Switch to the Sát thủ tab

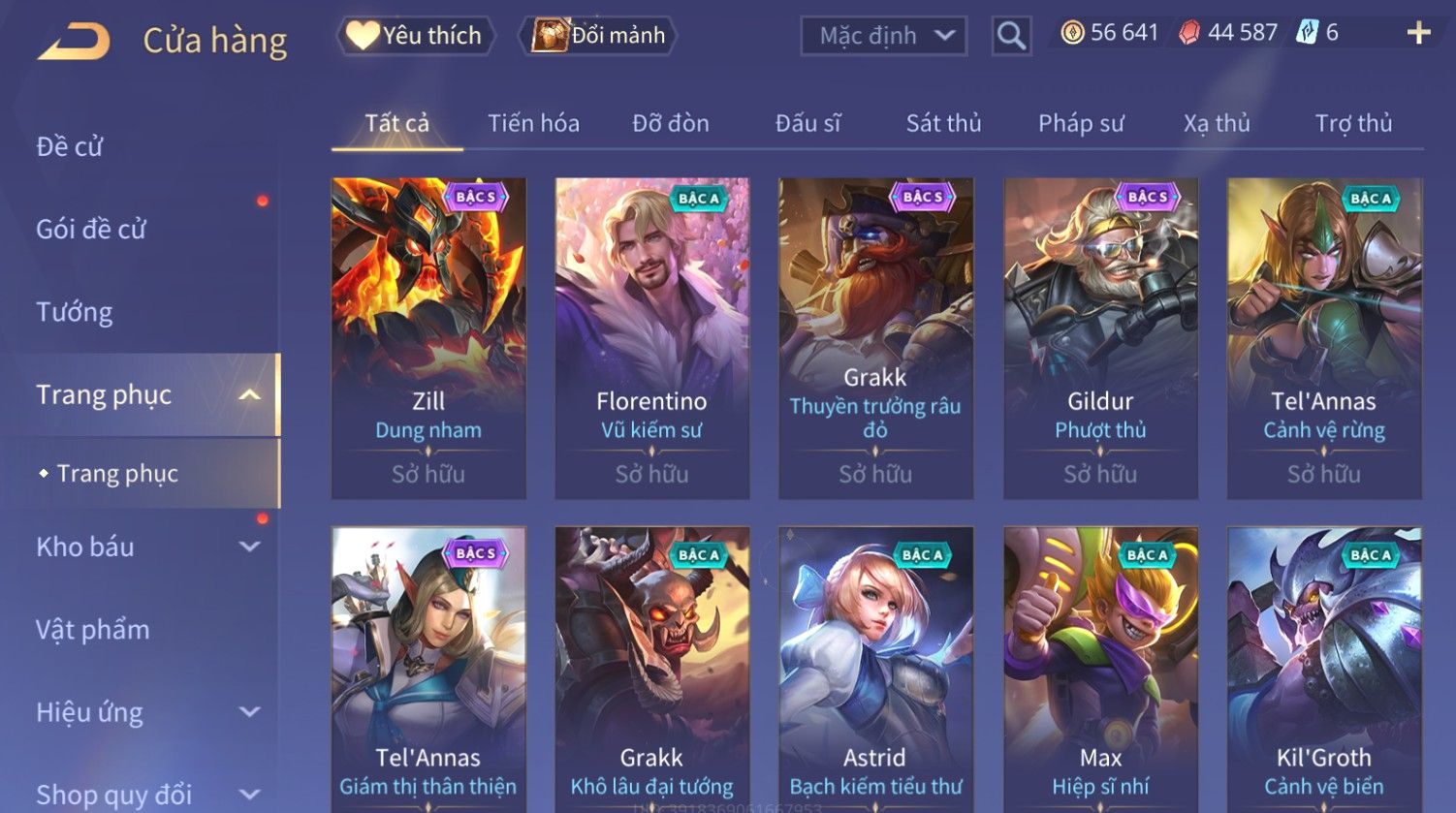click(x=943, y=124)
